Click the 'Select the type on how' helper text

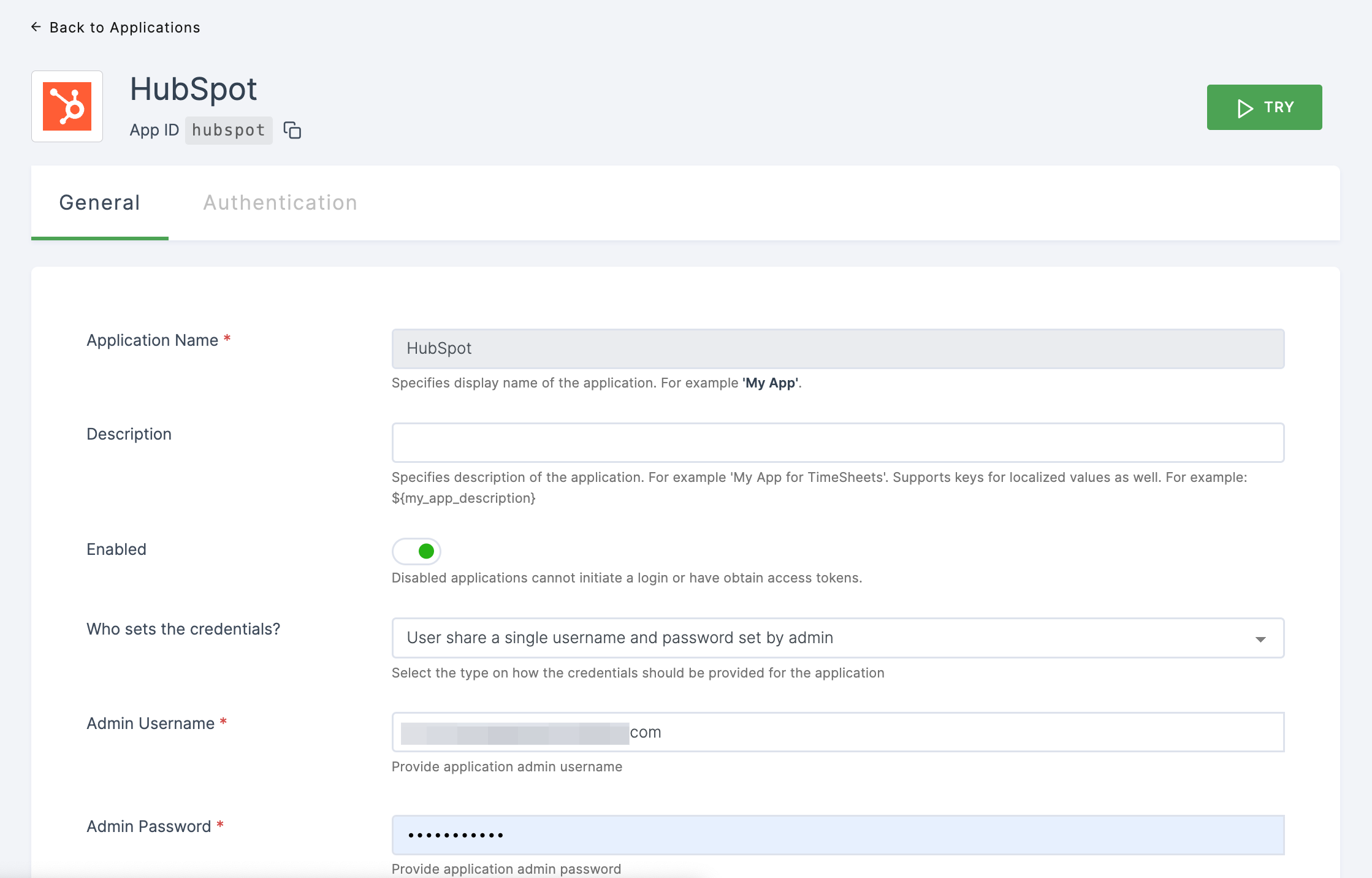(638, 673)
